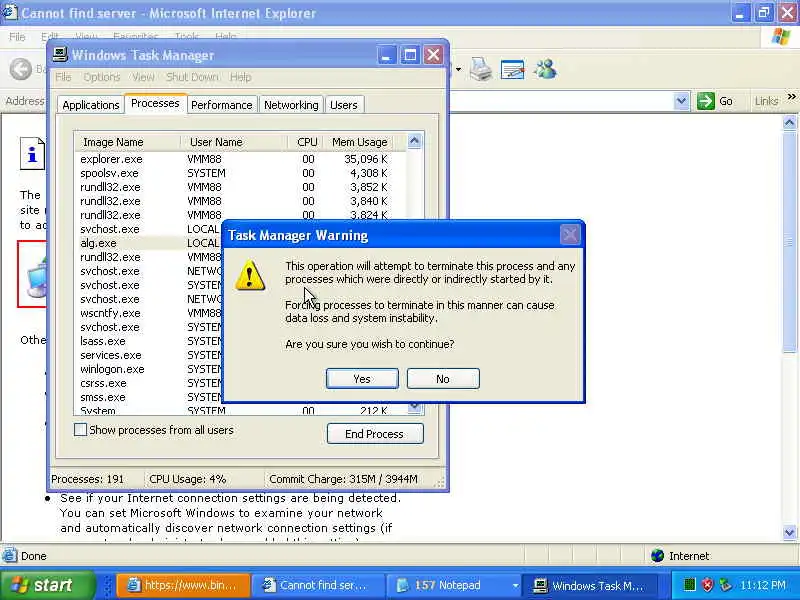Switch to the Applications tab
Screen dimensions: 800x600
90,105
